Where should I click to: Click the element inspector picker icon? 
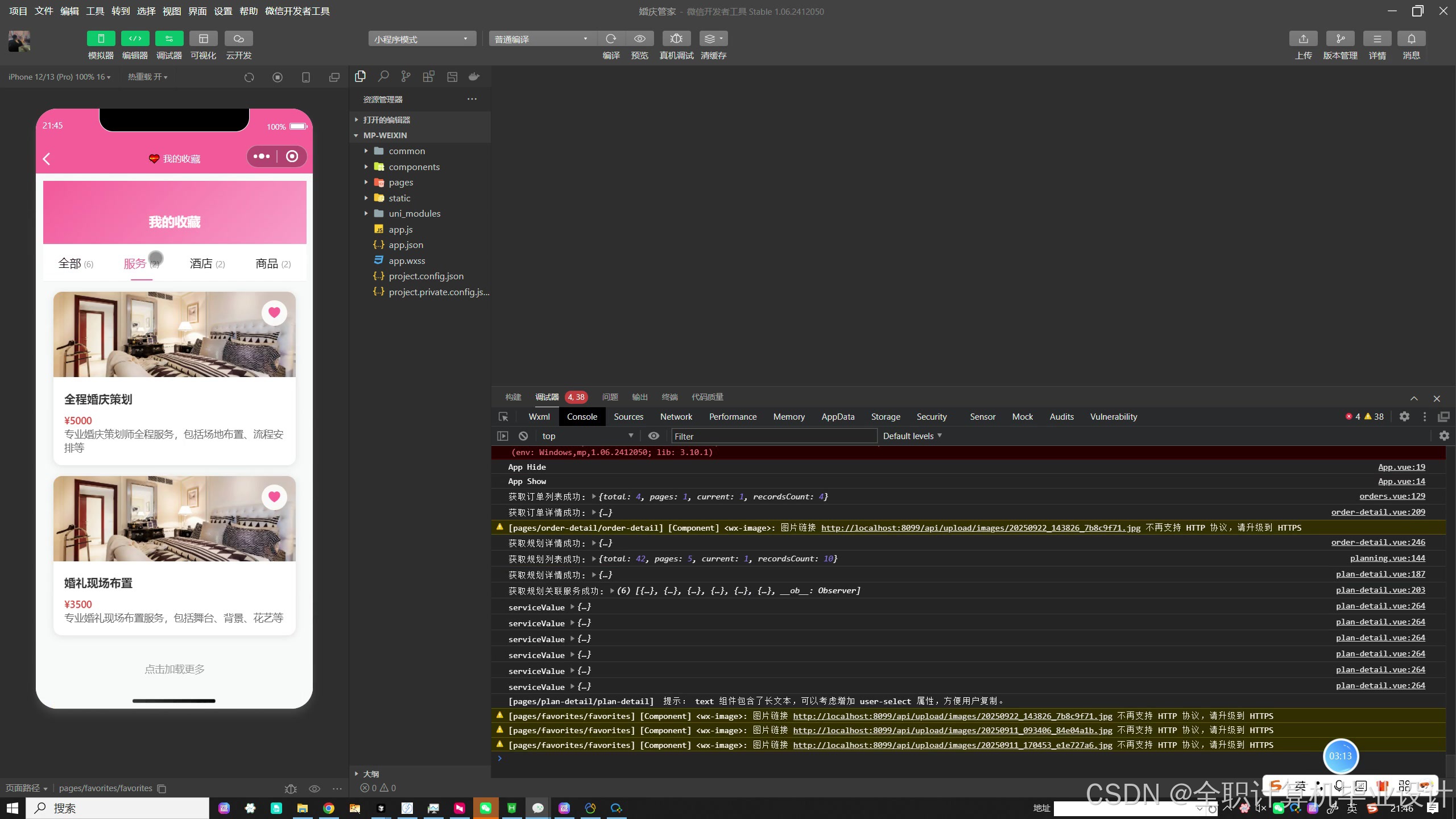pos(503,417)
